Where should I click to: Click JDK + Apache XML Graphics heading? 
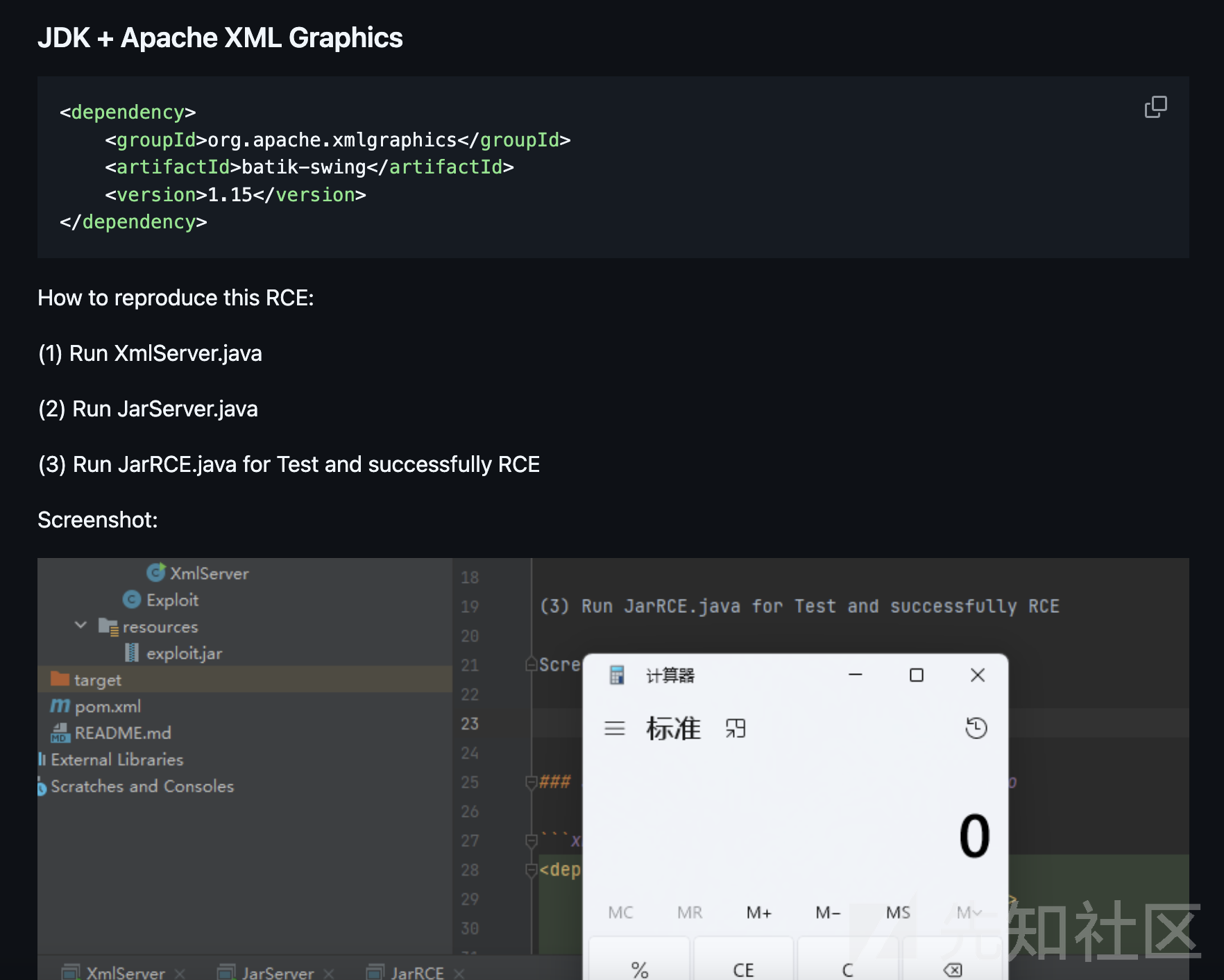(x=220, y=37)
